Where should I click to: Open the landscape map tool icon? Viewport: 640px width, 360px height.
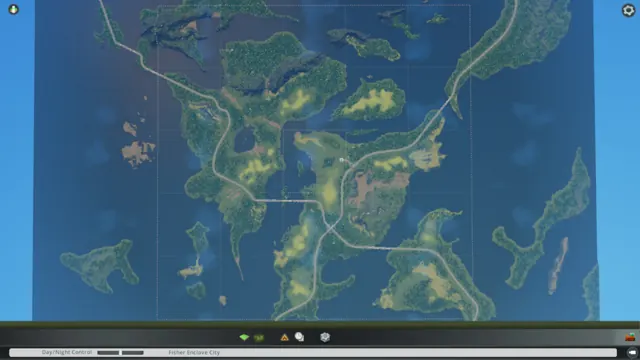pyautogui.click(x=259, y=338)
